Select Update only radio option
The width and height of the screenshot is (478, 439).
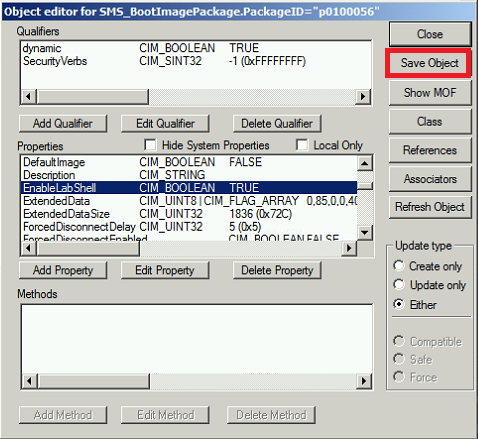tap(399, 285)
